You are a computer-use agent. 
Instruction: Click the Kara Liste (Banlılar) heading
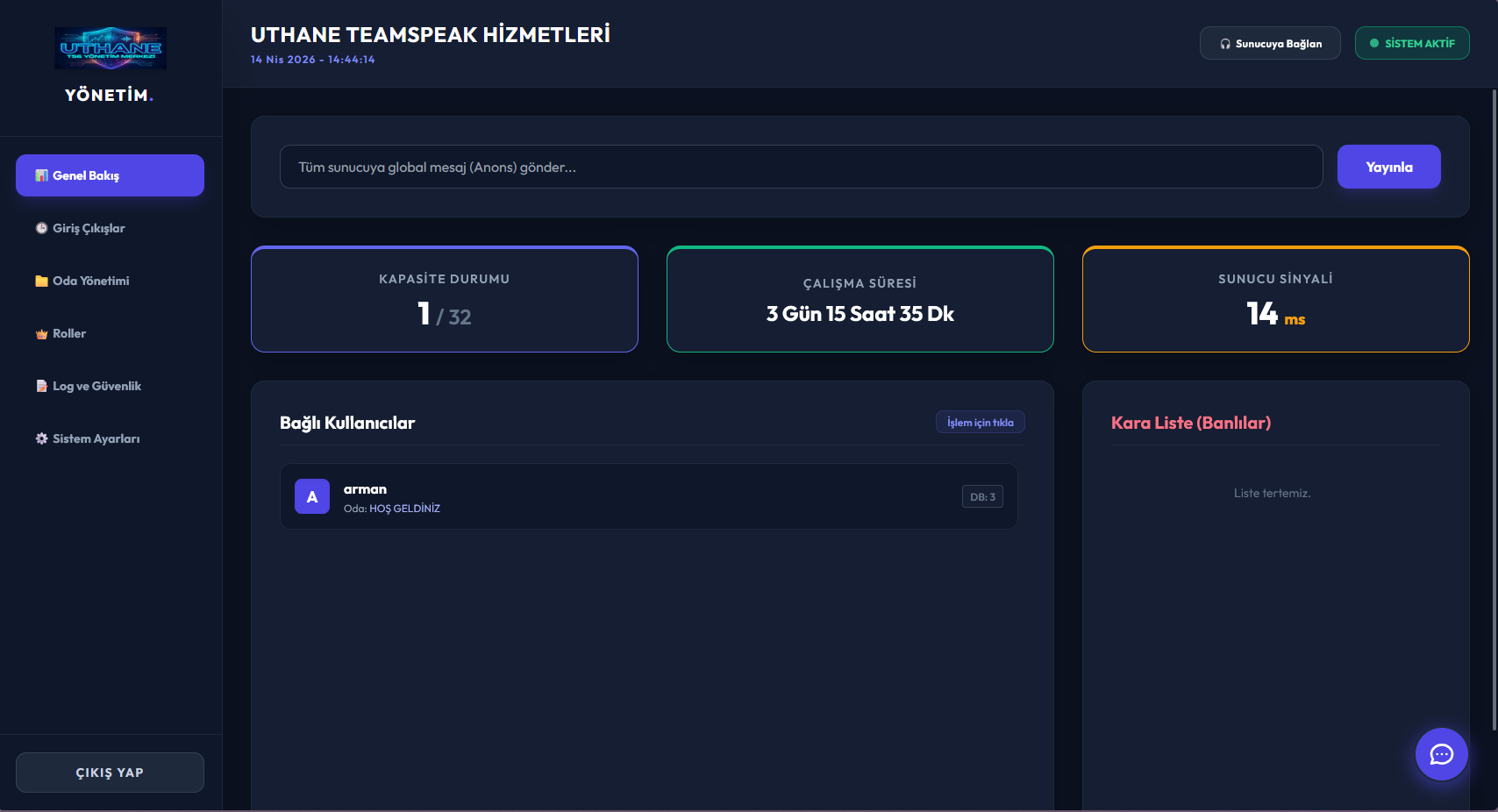coord(1191,423)
